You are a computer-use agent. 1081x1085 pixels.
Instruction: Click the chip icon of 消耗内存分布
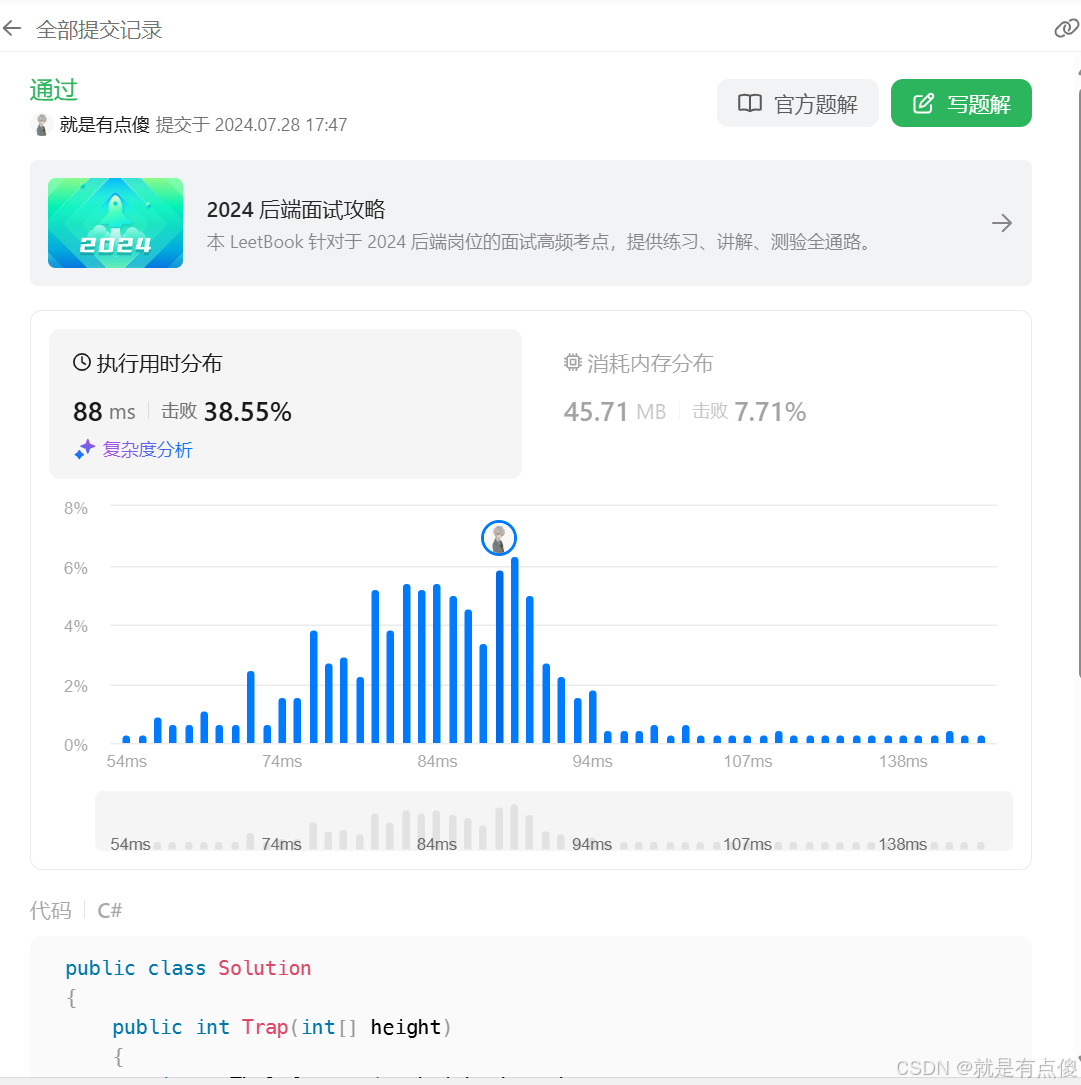coord(572,362)
